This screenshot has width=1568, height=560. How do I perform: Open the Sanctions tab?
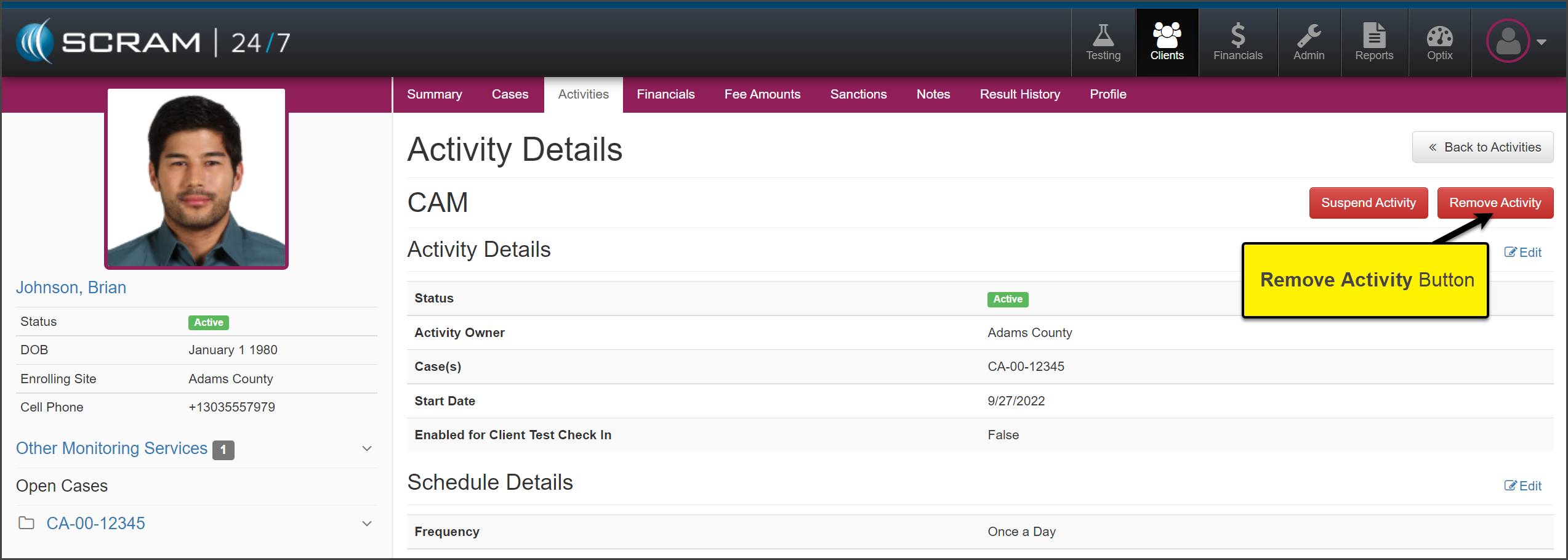858,94
